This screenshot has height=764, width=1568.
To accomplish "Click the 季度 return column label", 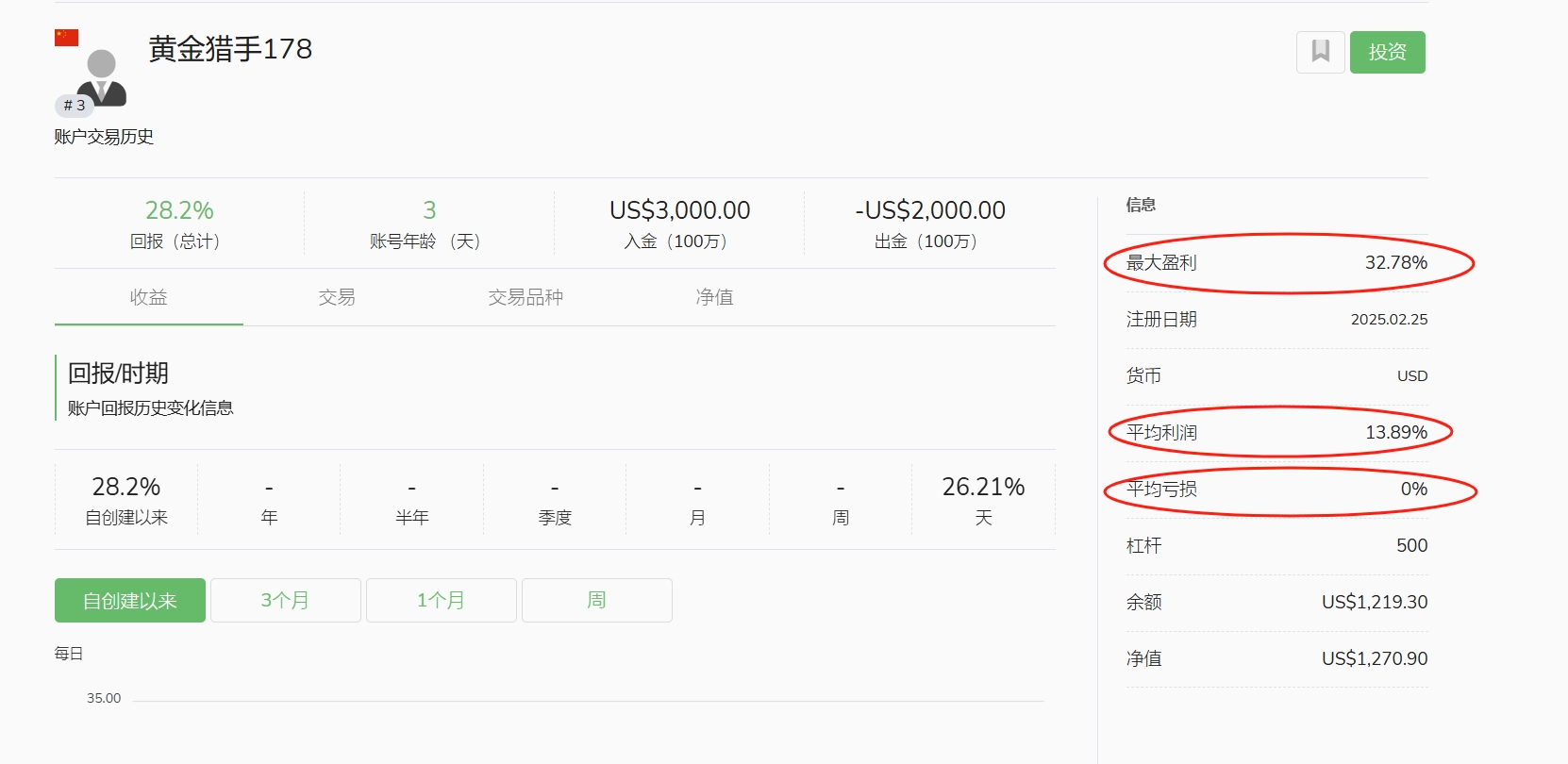I will pyautogui.click(x=555, y=518).
